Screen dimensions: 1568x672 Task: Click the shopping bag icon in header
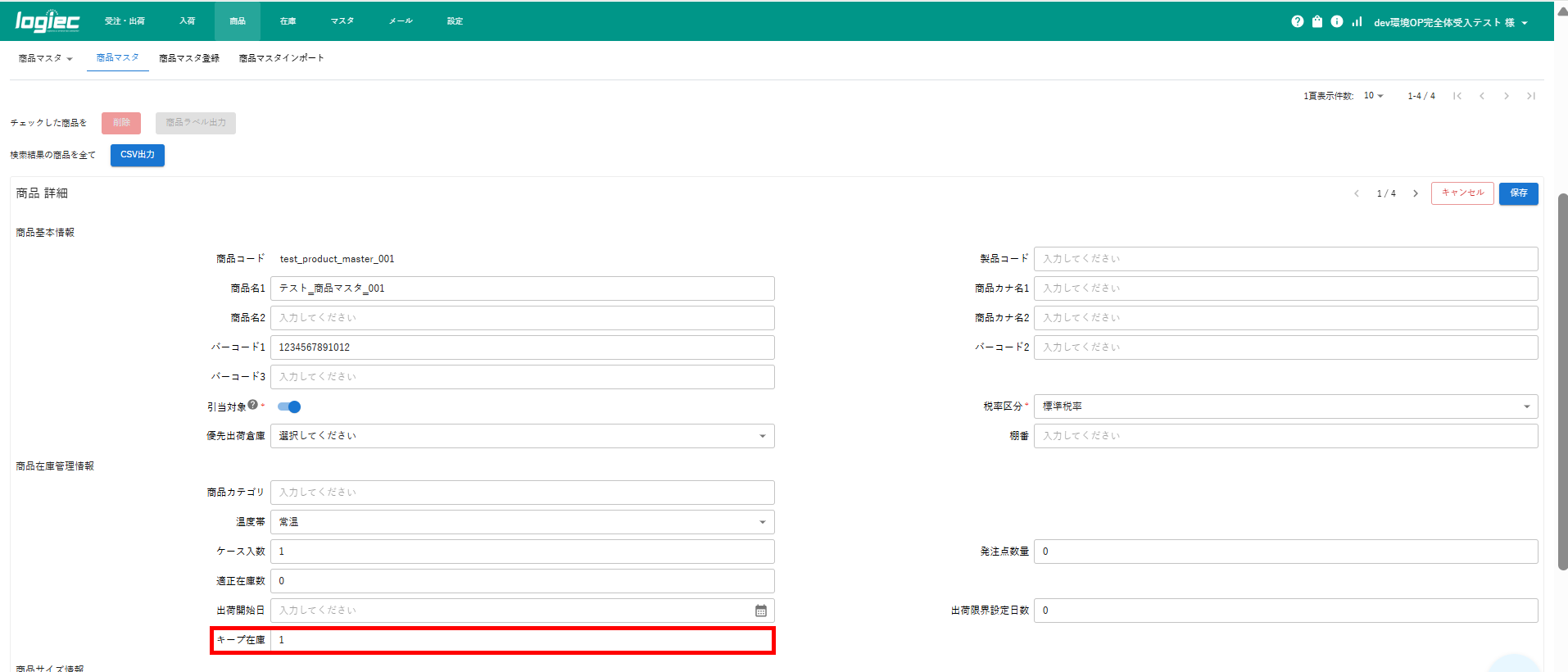pyautogui.click(x=1316, y=22)
